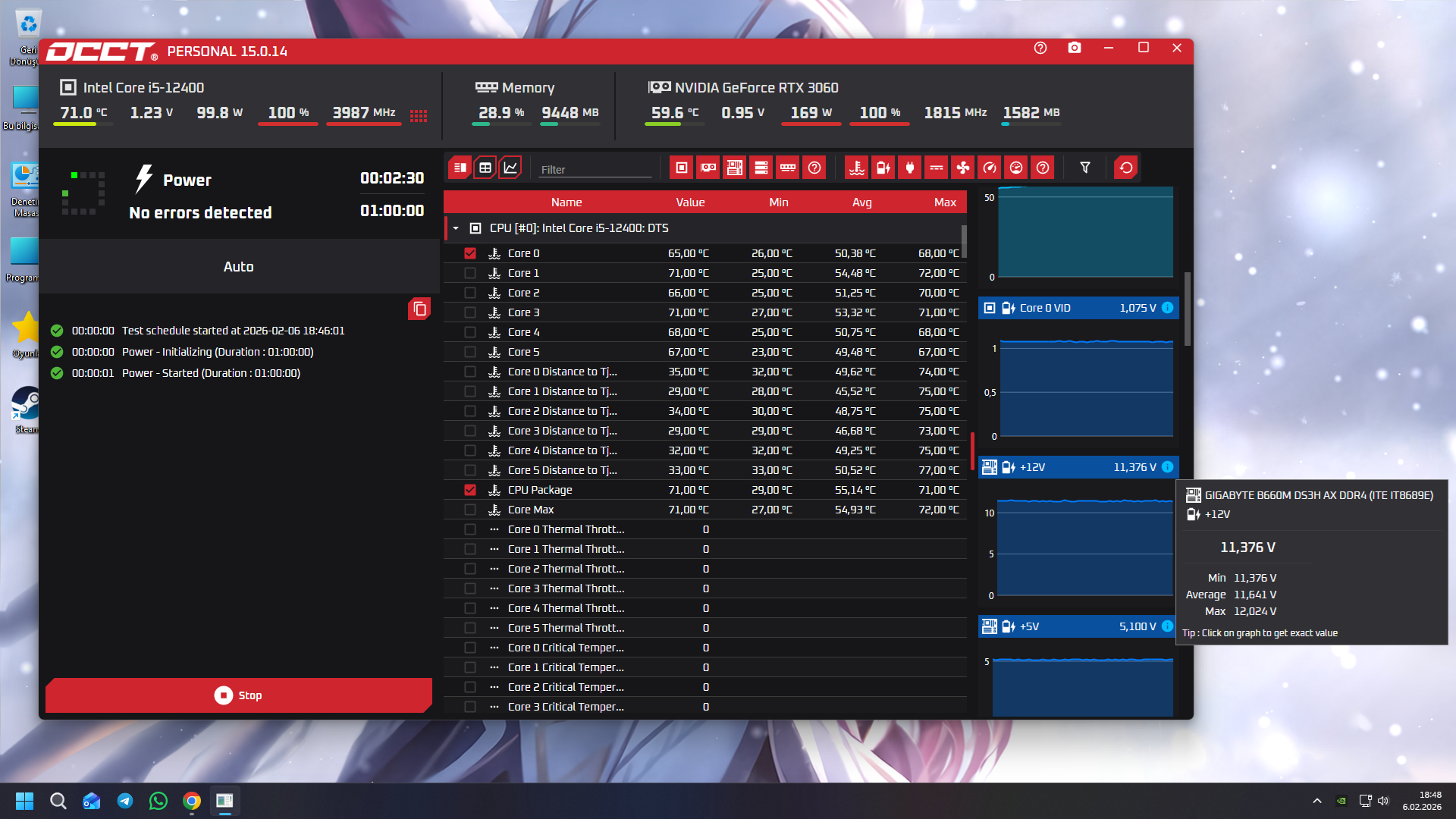Sort table by Avg column
1456x819 pixels.
coord(862,202)
